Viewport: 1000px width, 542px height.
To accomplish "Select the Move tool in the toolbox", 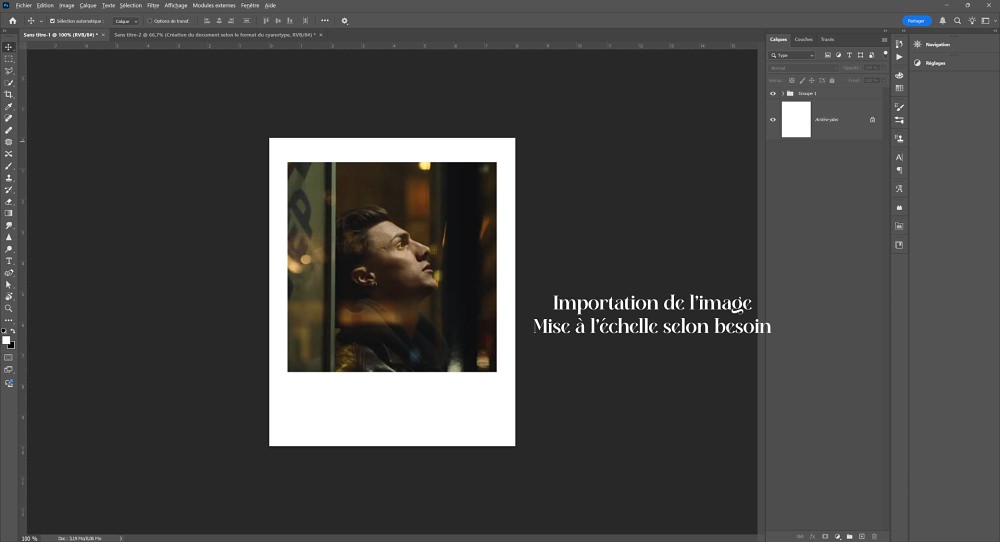I will (x=9, y=47).
